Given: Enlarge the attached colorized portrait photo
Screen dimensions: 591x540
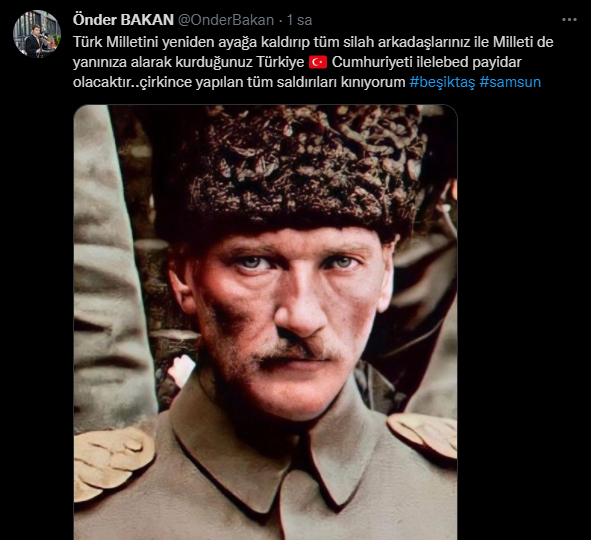Looking at the screenshot, I should coord(265,322).
